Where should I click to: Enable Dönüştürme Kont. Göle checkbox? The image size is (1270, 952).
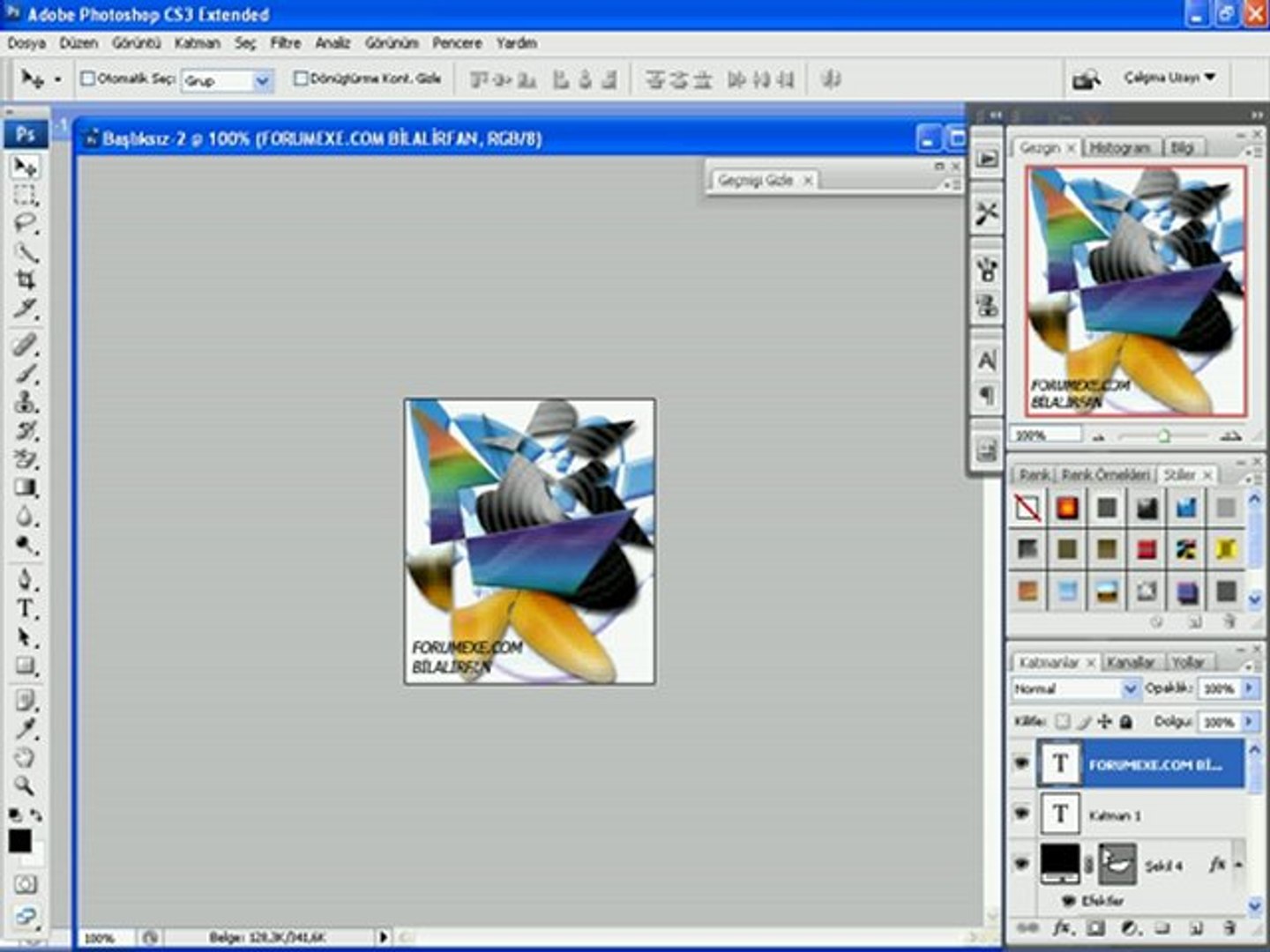click(x=300, y=79)
